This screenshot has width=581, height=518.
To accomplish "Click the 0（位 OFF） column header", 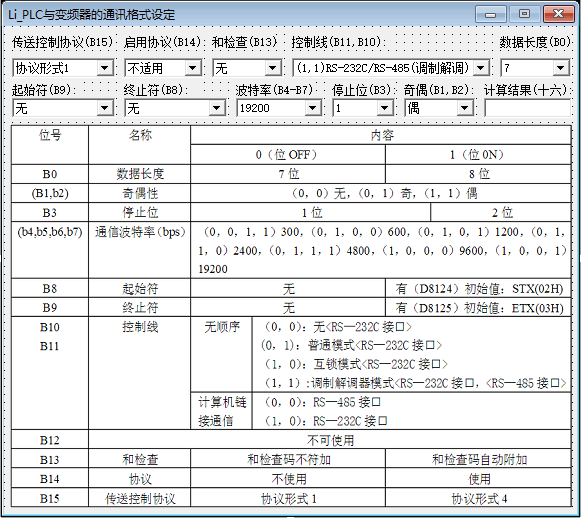I will pyautogui.click(x=288, y=155).
